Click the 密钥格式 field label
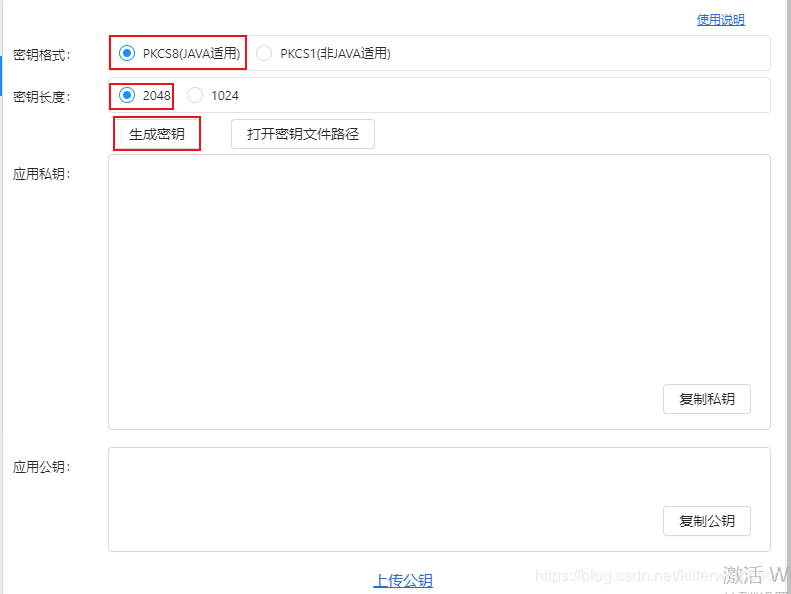The image size is (791, 594). tap(41, 54)
